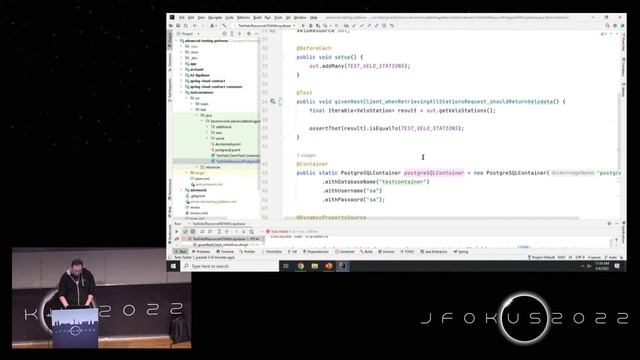Viewport: 640px width, 360px height.
Task: Toggle the Project side tool window tab
Action: pyautogui.click(x=170, y=40)
